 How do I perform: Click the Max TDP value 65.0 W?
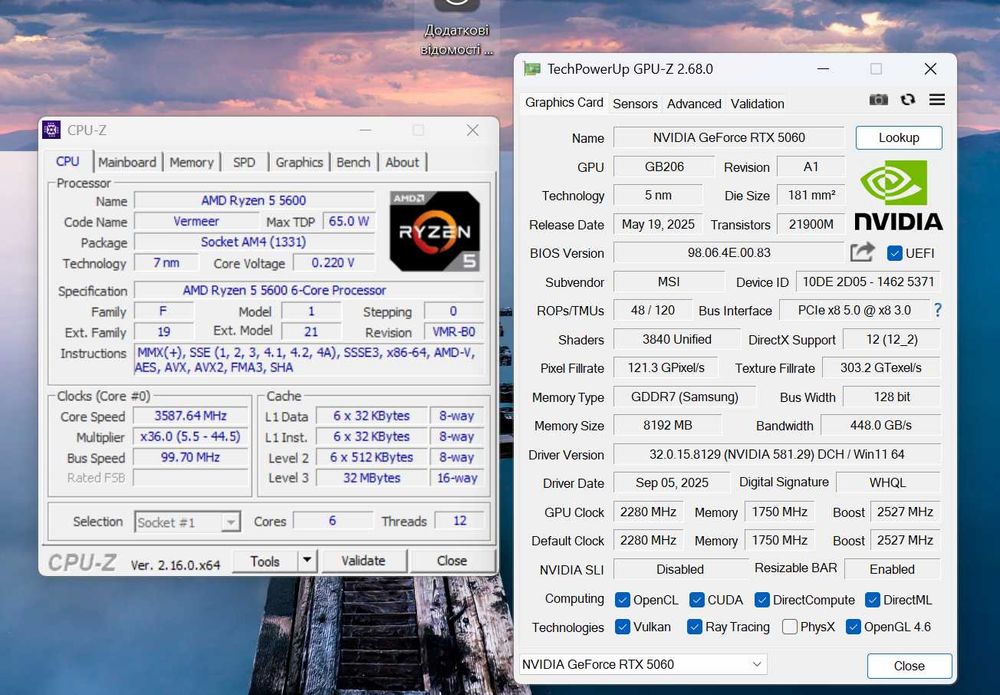pyautogui.click(x=348, y=221)
